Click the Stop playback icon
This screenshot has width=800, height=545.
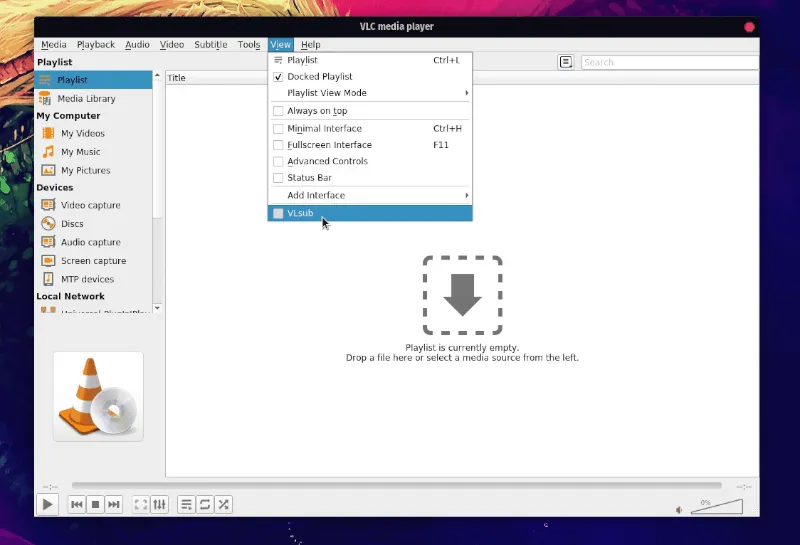pyautogui.click(x=95, y=505)
